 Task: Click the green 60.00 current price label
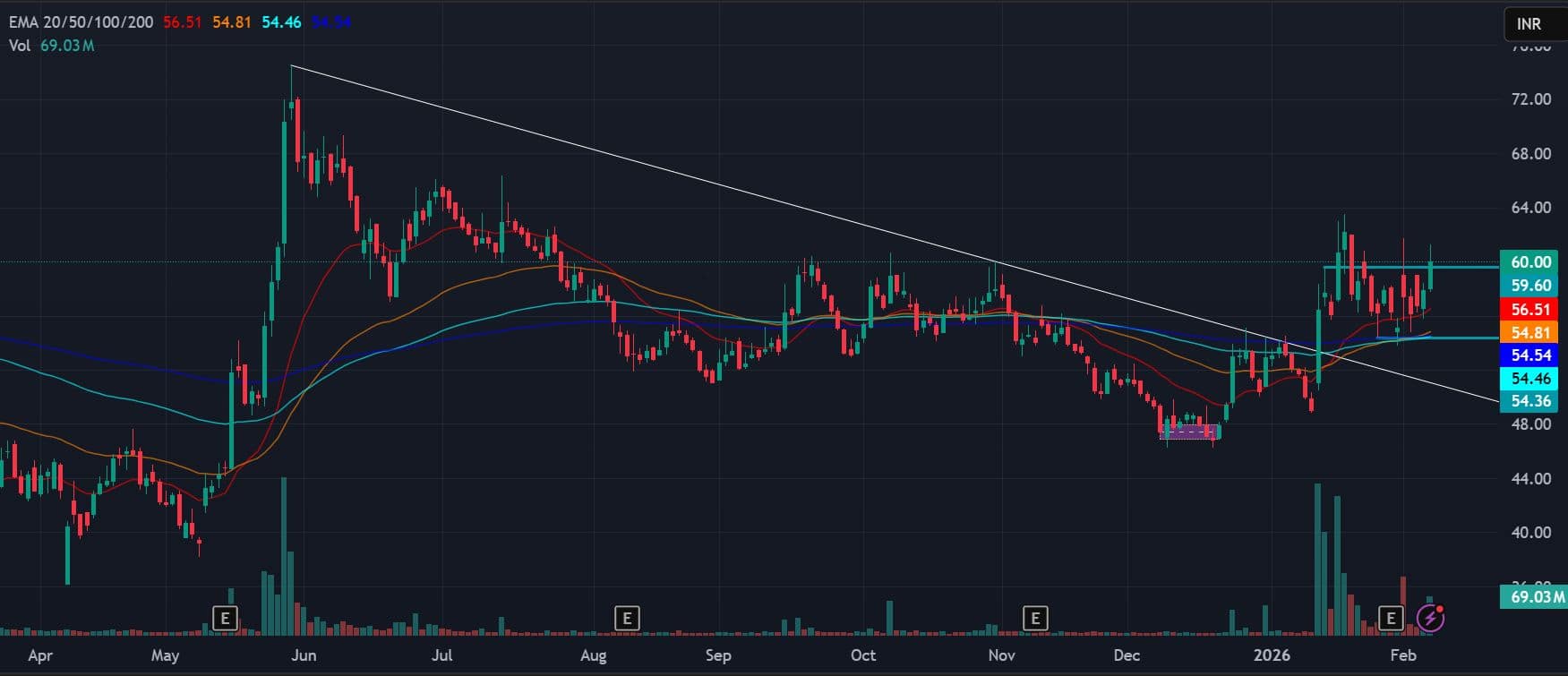1530,262
